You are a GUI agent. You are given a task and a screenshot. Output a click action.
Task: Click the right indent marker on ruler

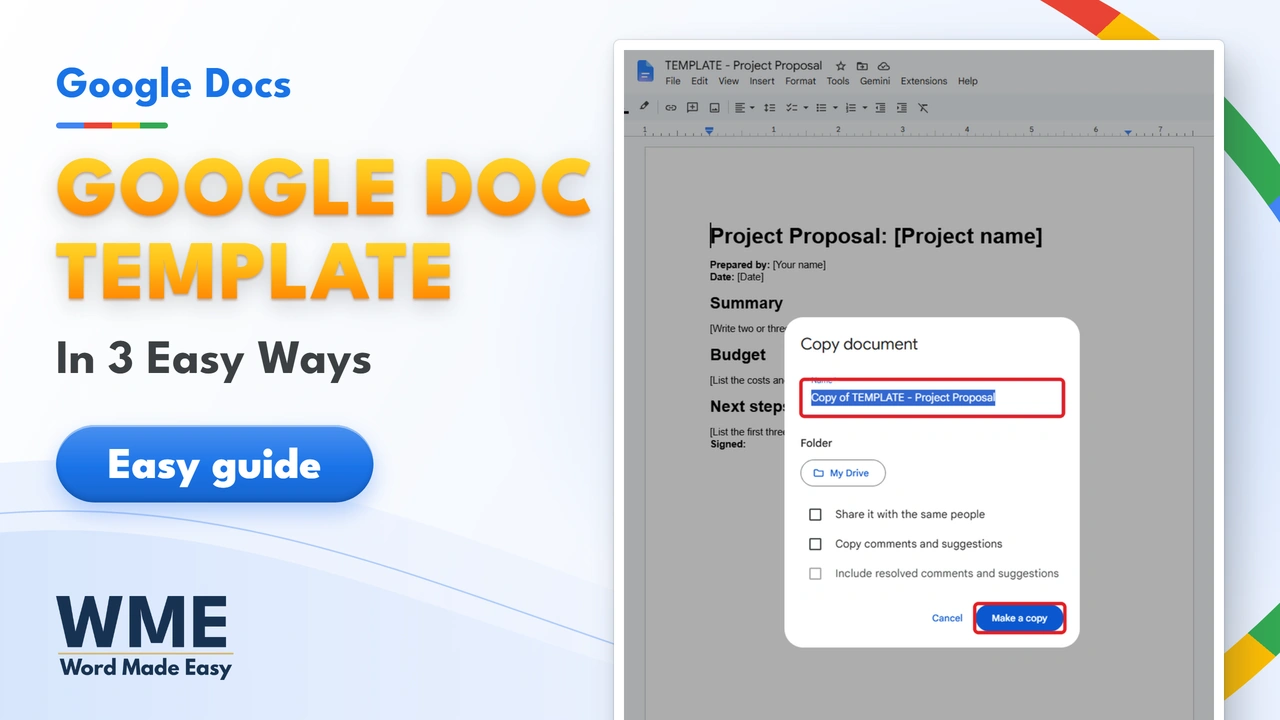[1128, 132]
